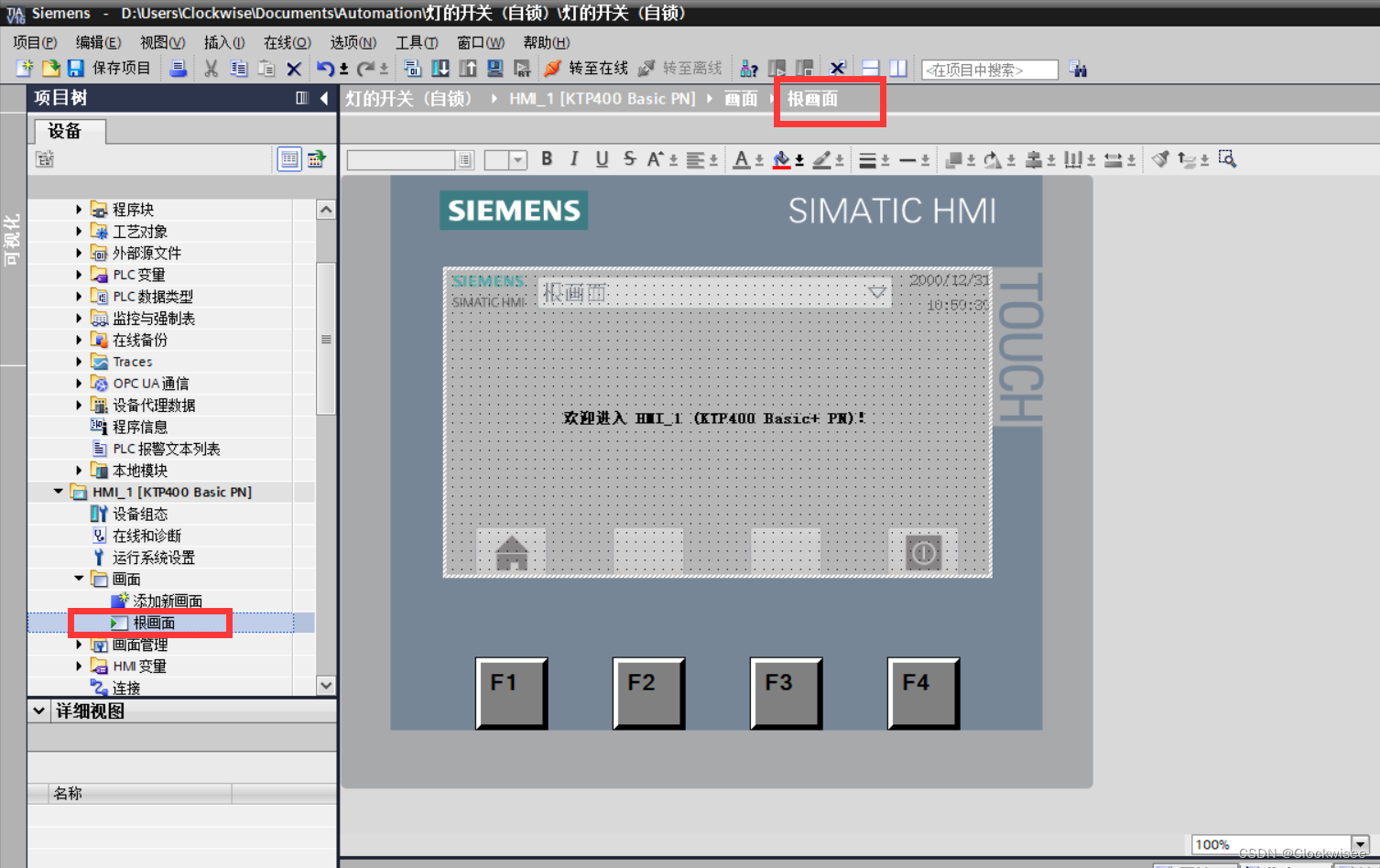Paste from clipboard using the paste icon
This screenshot has height=868, width=1380.
[x=266, y=69]
